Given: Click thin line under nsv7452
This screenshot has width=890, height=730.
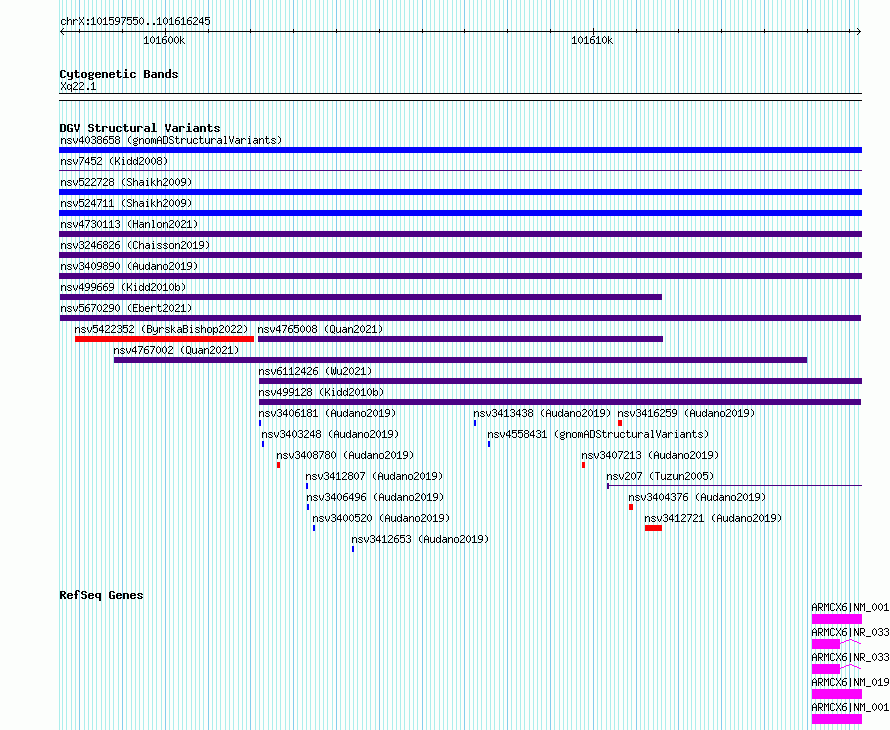Looking at the screenshot, I should pyautogui.click(x=460, y=171).
